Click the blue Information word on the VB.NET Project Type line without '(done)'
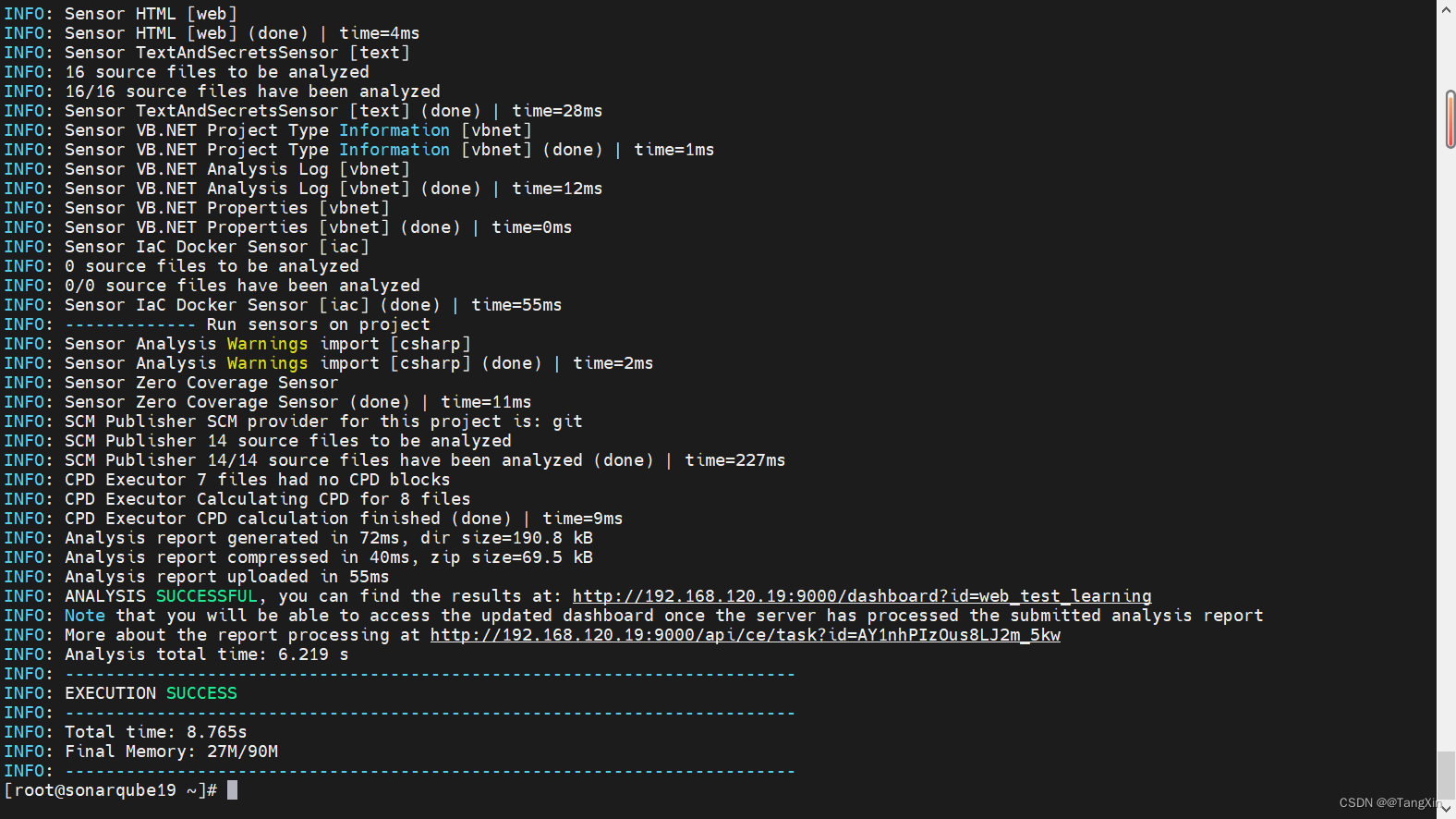Viewport: 1456px width, 819px height. coord(394,130)
